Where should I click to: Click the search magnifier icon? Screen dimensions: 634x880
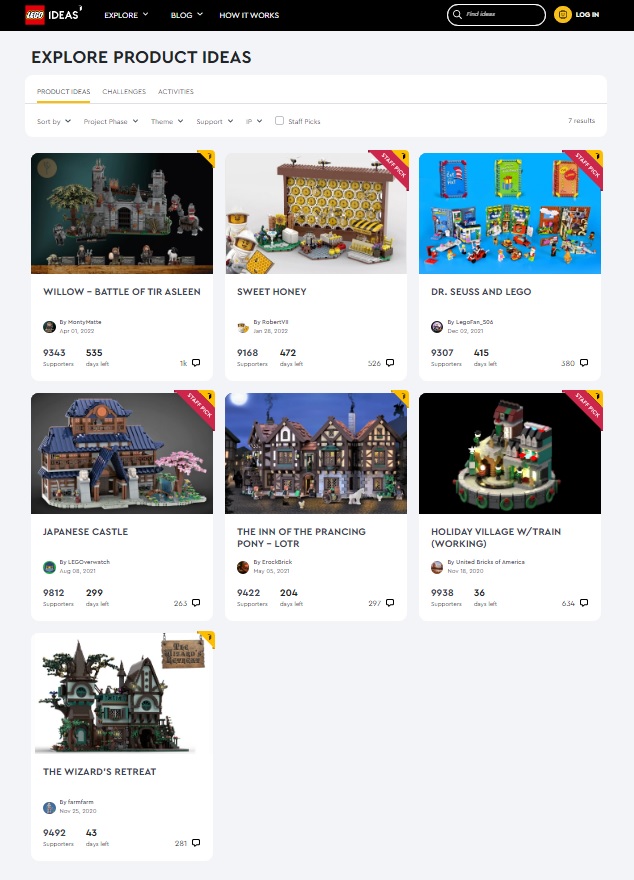coord(457,15)
